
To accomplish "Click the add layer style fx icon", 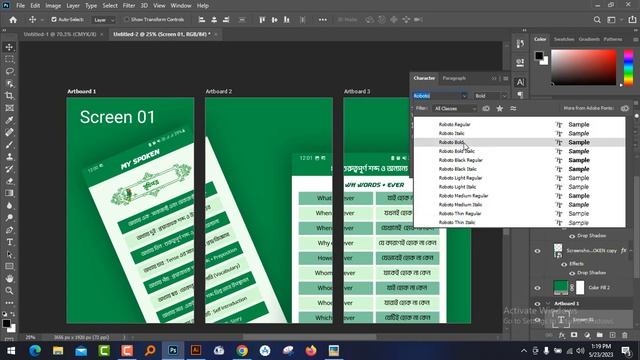I will coord(562,335).
